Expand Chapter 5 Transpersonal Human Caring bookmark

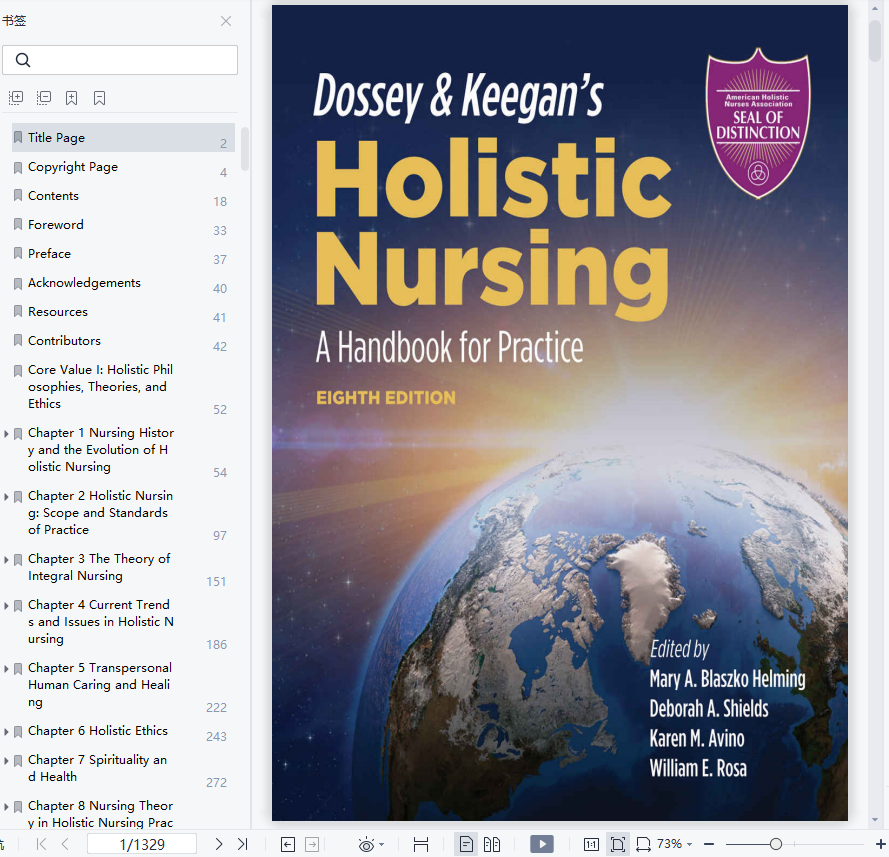pyautogui.click(x=6, y=668)
